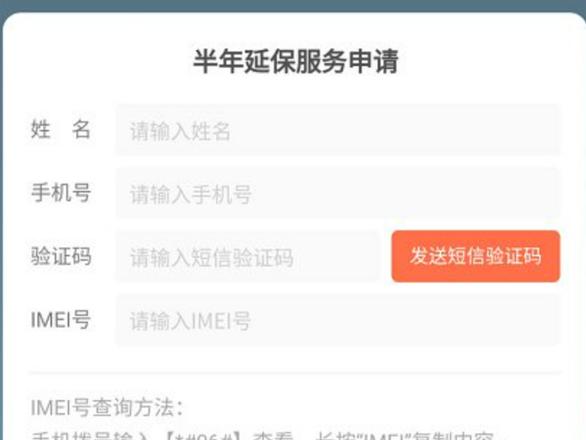Focus the 姓名 name input field

click(338, 130)
